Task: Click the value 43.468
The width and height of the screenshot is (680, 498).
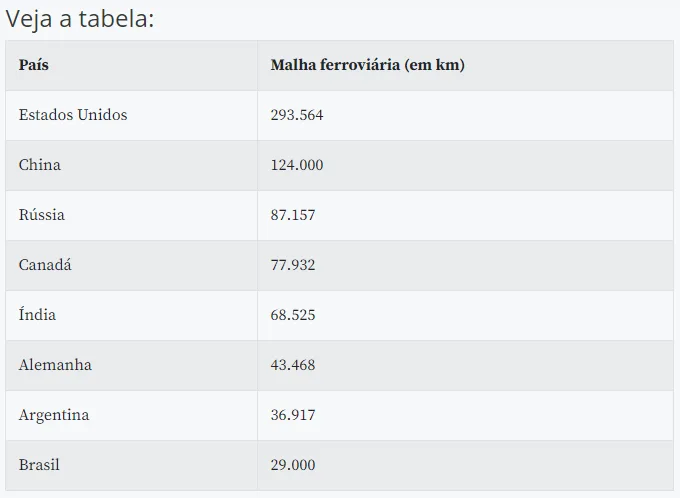Action: coord(293,365)
